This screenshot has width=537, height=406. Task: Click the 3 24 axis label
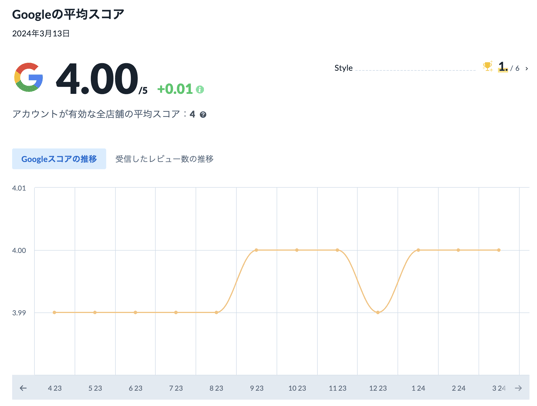pyautogui.click(x=499, y=388)
